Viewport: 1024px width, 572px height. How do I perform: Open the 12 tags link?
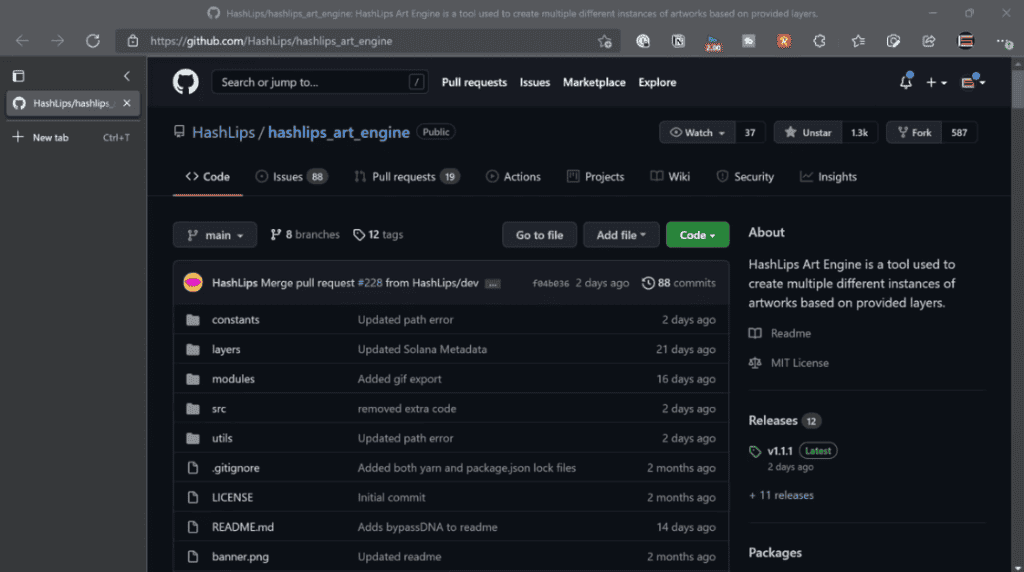pos(378,234)
